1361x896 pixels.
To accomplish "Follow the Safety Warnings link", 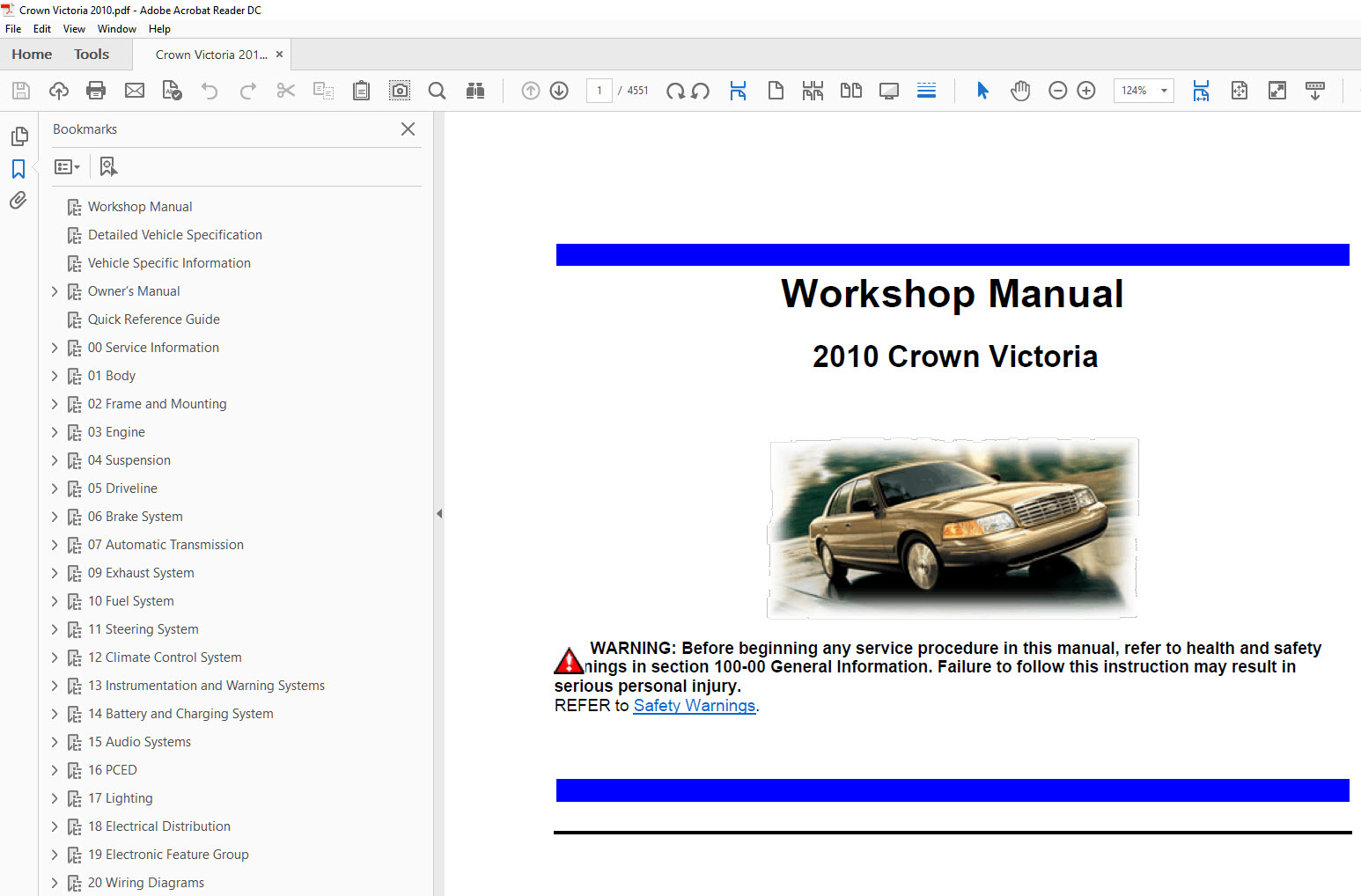I will tap(694, 706).
